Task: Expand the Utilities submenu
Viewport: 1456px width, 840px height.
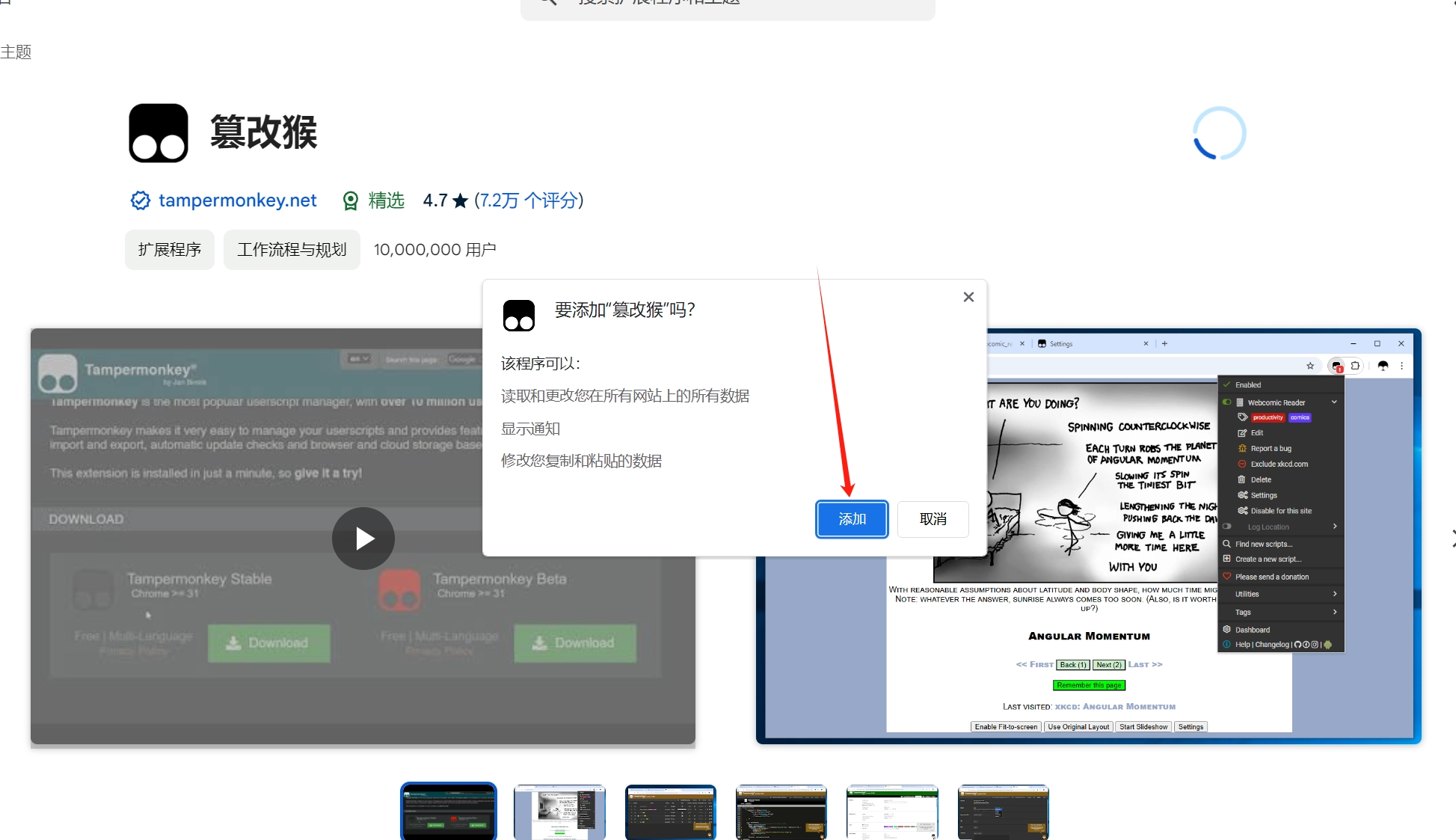Action: pyautogui.click(x=1282, y=594)
